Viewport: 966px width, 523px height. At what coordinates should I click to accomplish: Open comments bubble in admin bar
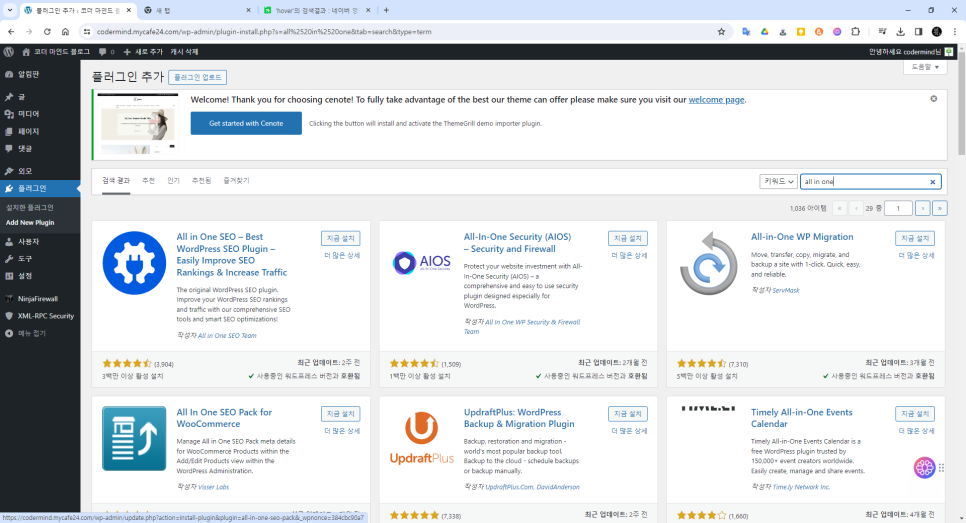pos(106,52)
